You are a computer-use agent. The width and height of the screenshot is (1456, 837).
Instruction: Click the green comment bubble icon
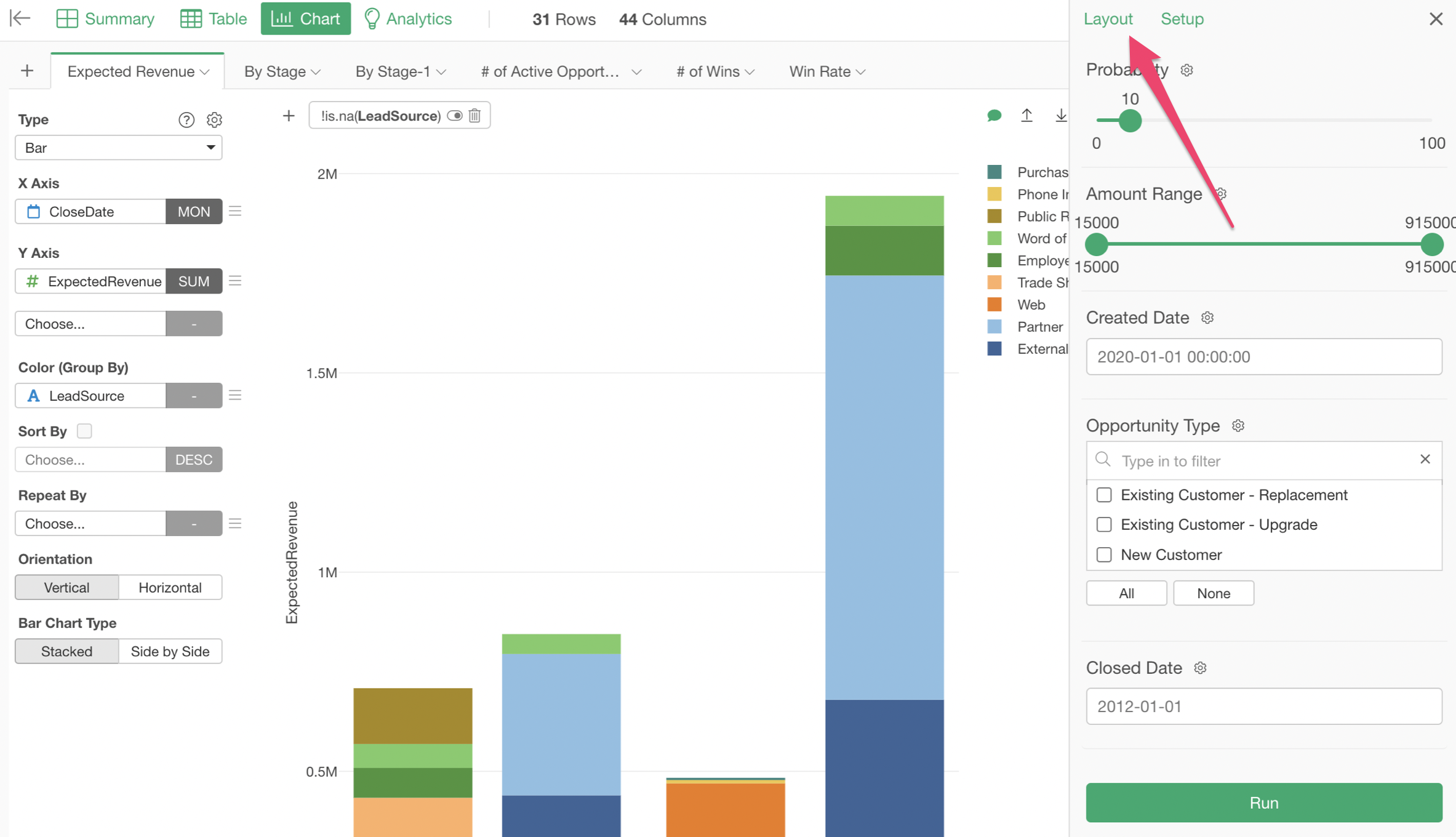point(994,116)
